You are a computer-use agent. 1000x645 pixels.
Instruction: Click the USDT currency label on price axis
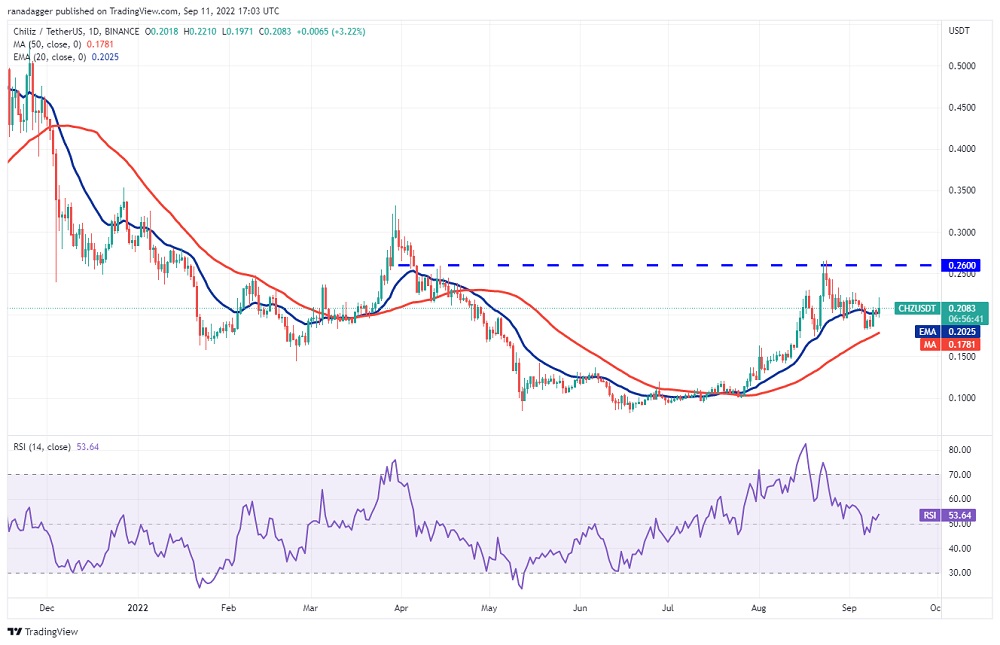coord(958,30)
